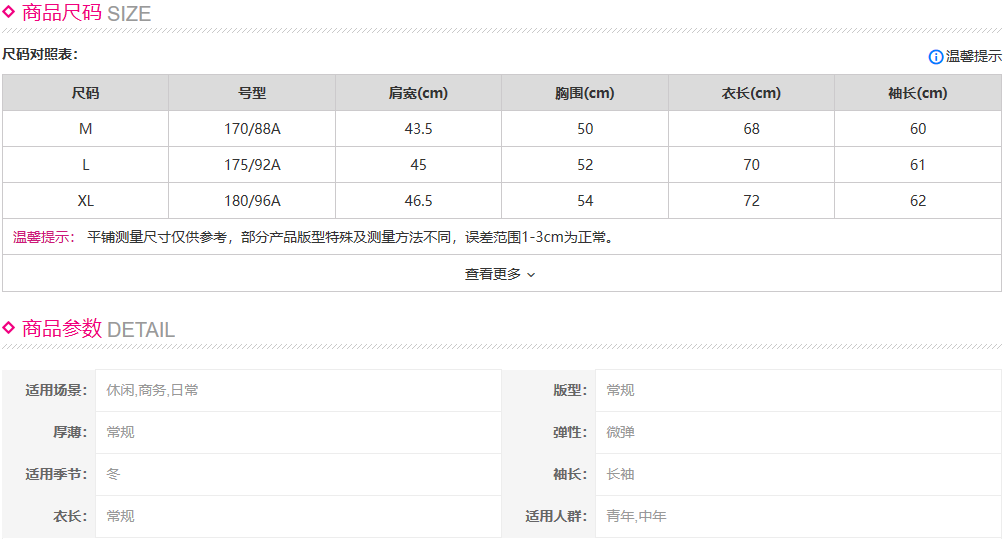Expand the 查看更多 section
1003x539 pixels.
493,274
